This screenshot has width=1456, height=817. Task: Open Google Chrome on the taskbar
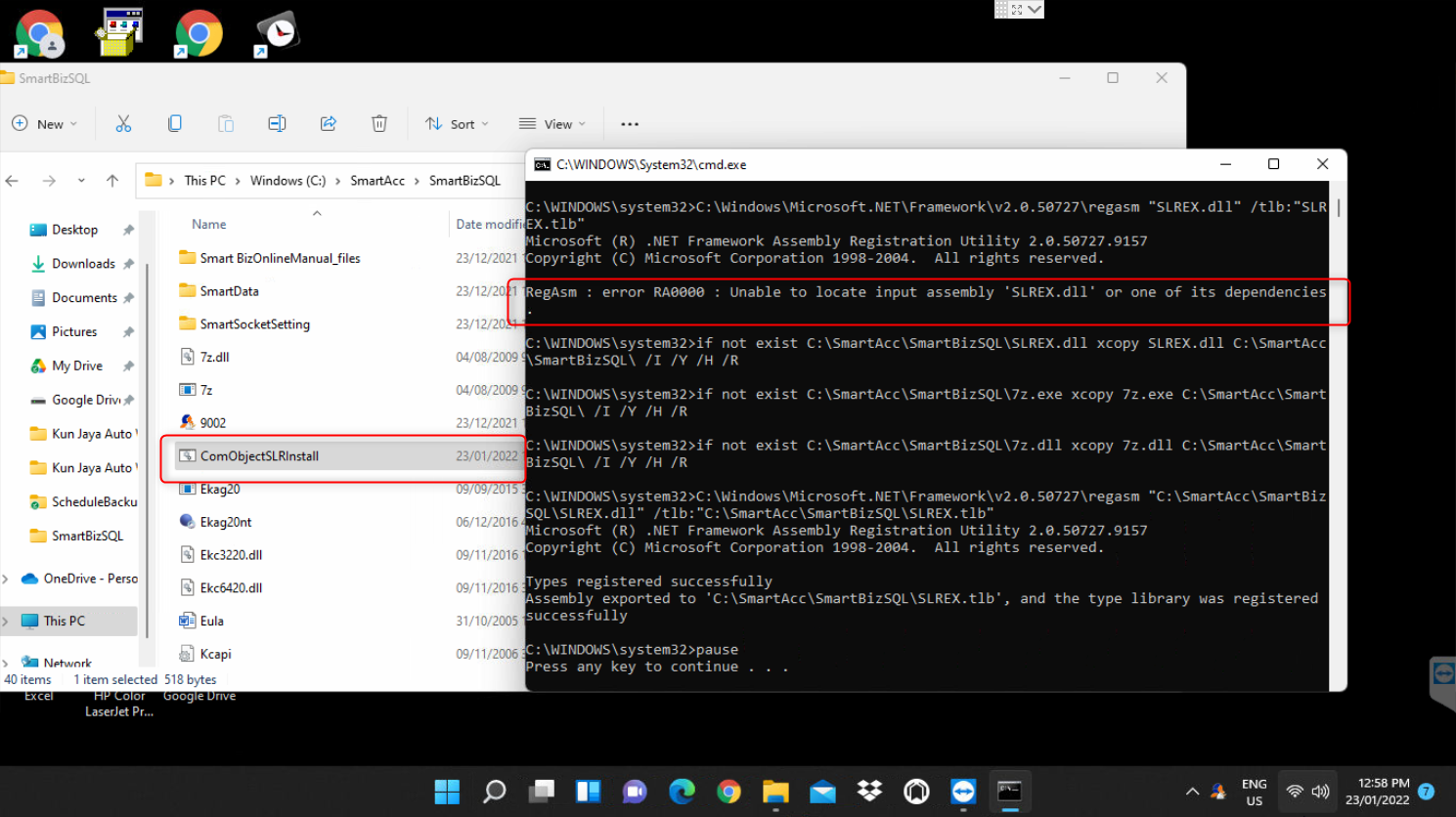pyautogui.click(x=728, y=791)
